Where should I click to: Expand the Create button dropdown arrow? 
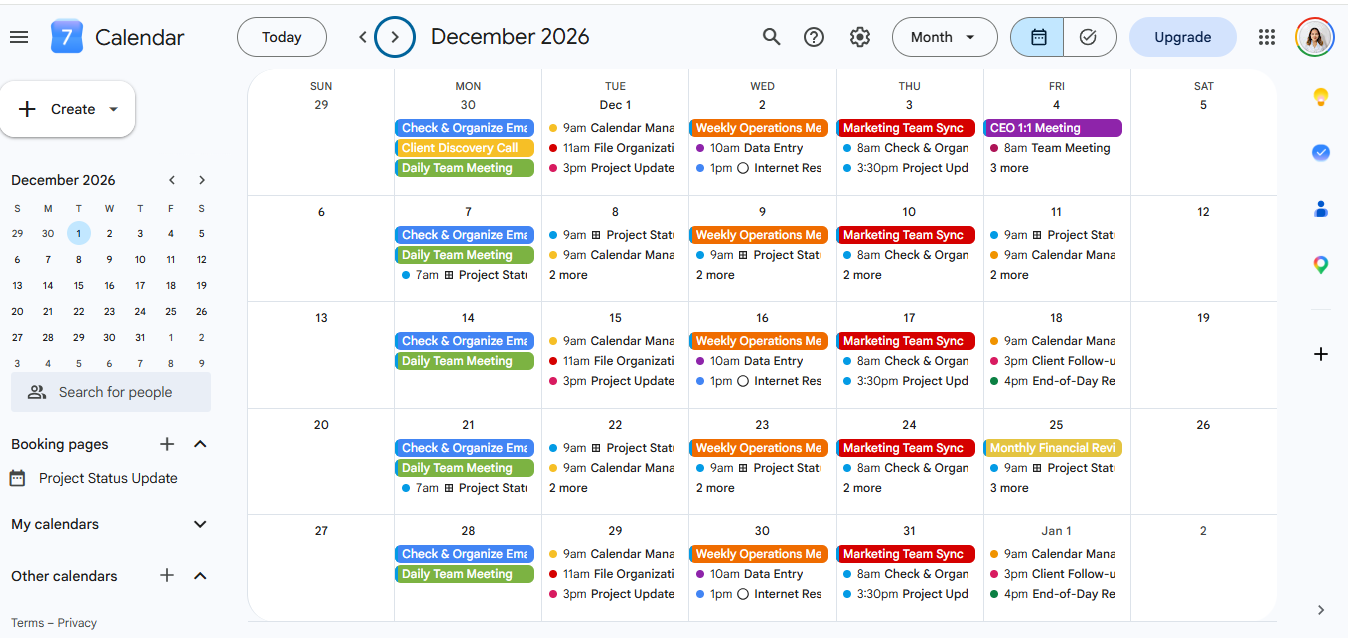(x=113, y=109)
